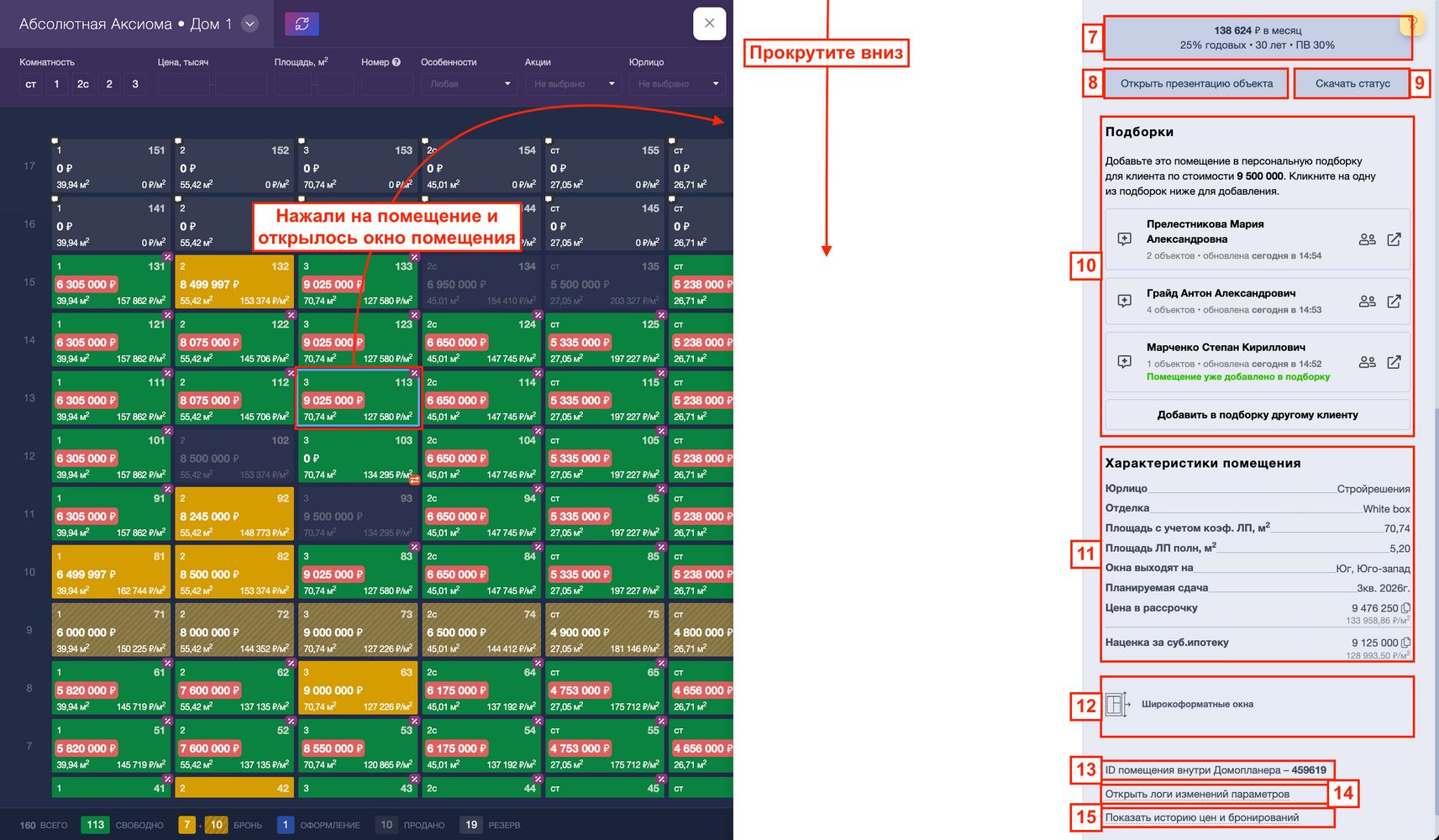
Task: Open the Особенности dropdown
Action: click(470, 84)
